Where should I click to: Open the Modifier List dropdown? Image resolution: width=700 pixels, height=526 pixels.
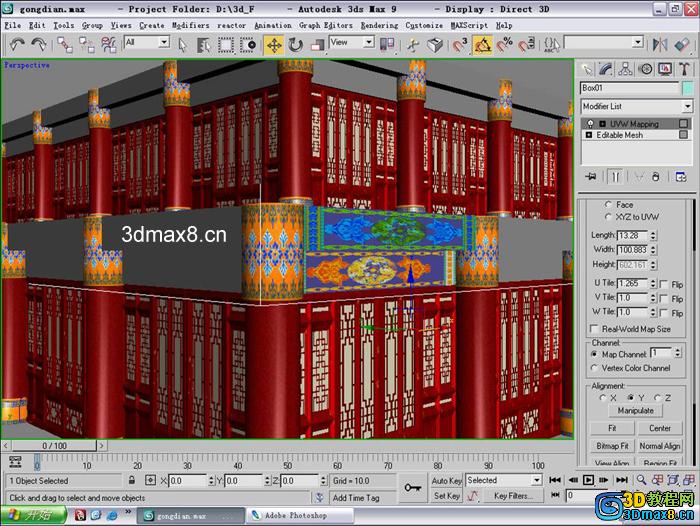pyautogui.click(x=688, y=106)
